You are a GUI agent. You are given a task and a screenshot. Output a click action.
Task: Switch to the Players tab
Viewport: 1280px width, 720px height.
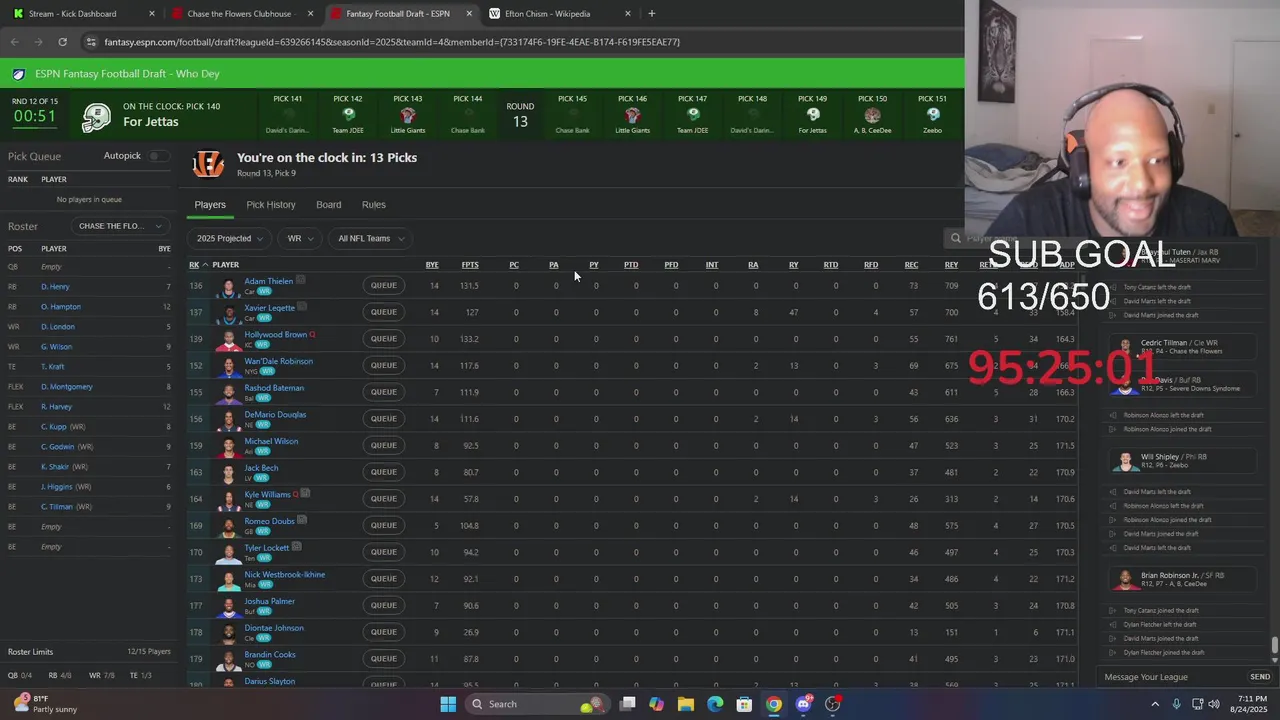pyautogui.click(x=210, y=204)
